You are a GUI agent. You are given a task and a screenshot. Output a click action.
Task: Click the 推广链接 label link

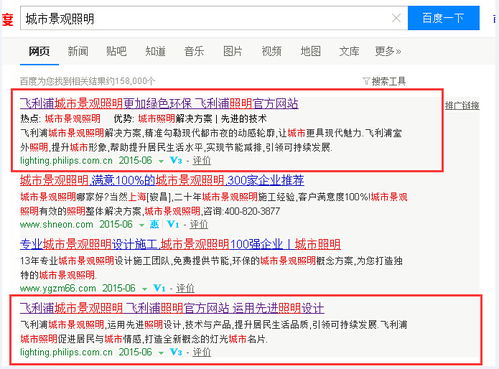(x=462, y=106)
